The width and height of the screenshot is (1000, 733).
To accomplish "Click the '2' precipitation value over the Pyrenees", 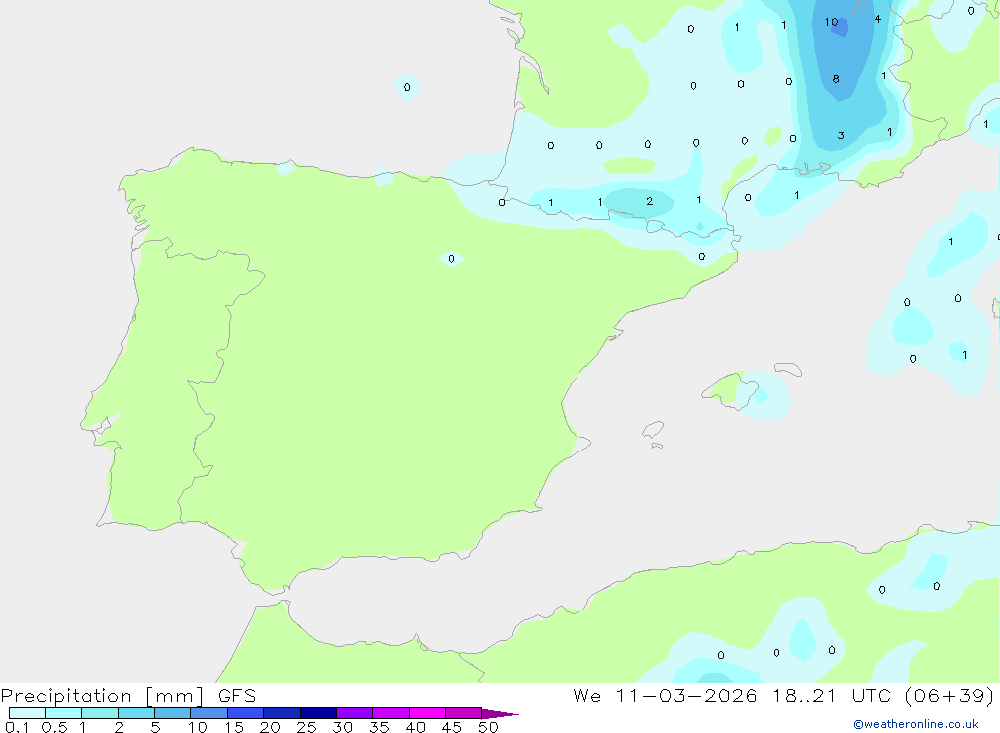I will [649, 201].
